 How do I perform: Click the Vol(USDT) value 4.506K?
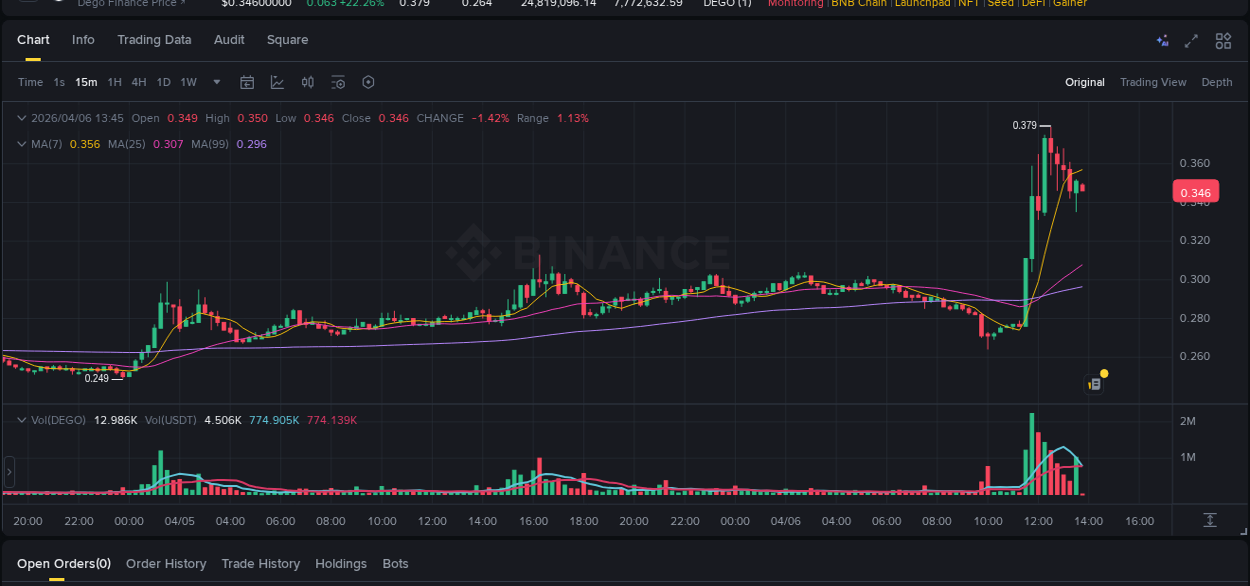click(223, 420)
